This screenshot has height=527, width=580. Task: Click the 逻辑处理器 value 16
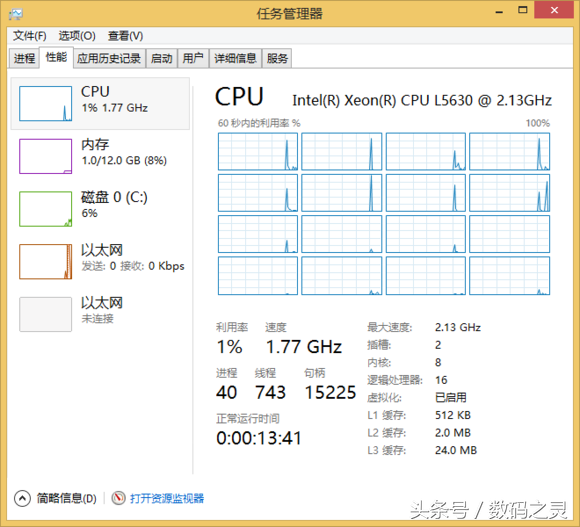pos(441,380)
